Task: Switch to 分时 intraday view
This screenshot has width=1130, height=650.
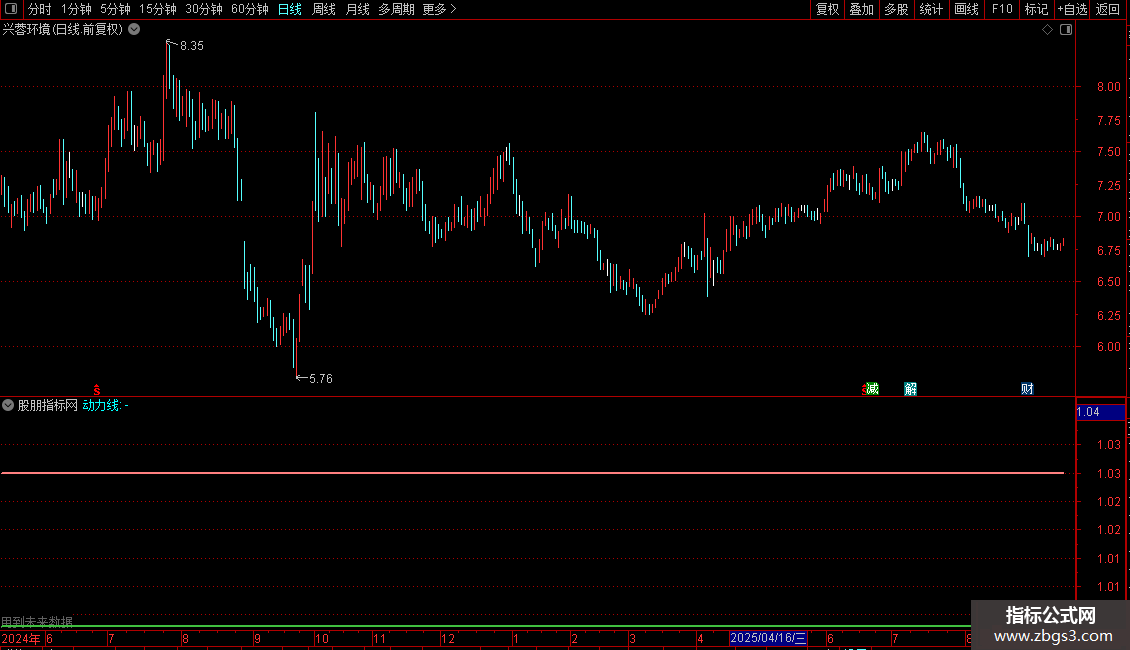Action: [x=40, y=9]
